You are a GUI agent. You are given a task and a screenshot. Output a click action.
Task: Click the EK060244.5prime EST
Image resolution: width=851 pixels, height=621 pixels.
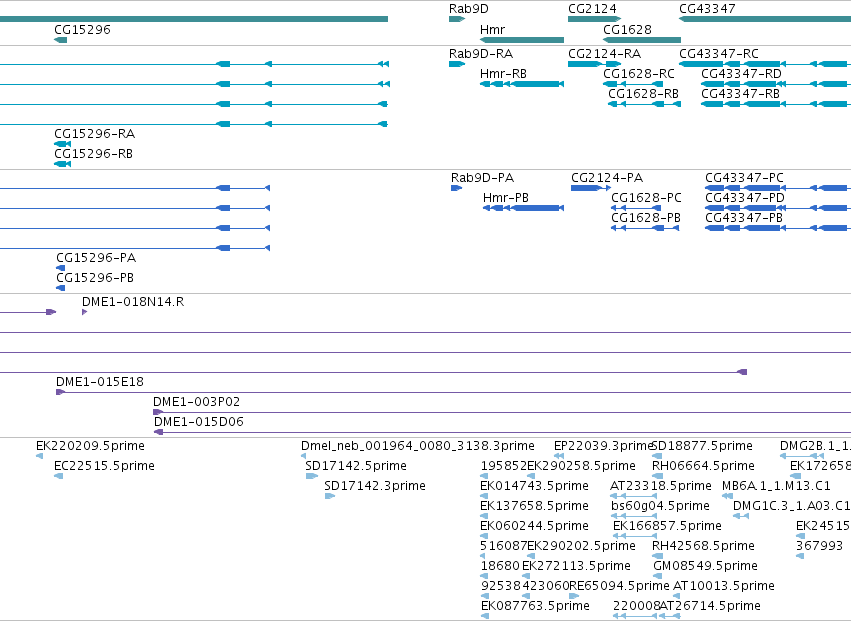(484, 536)
